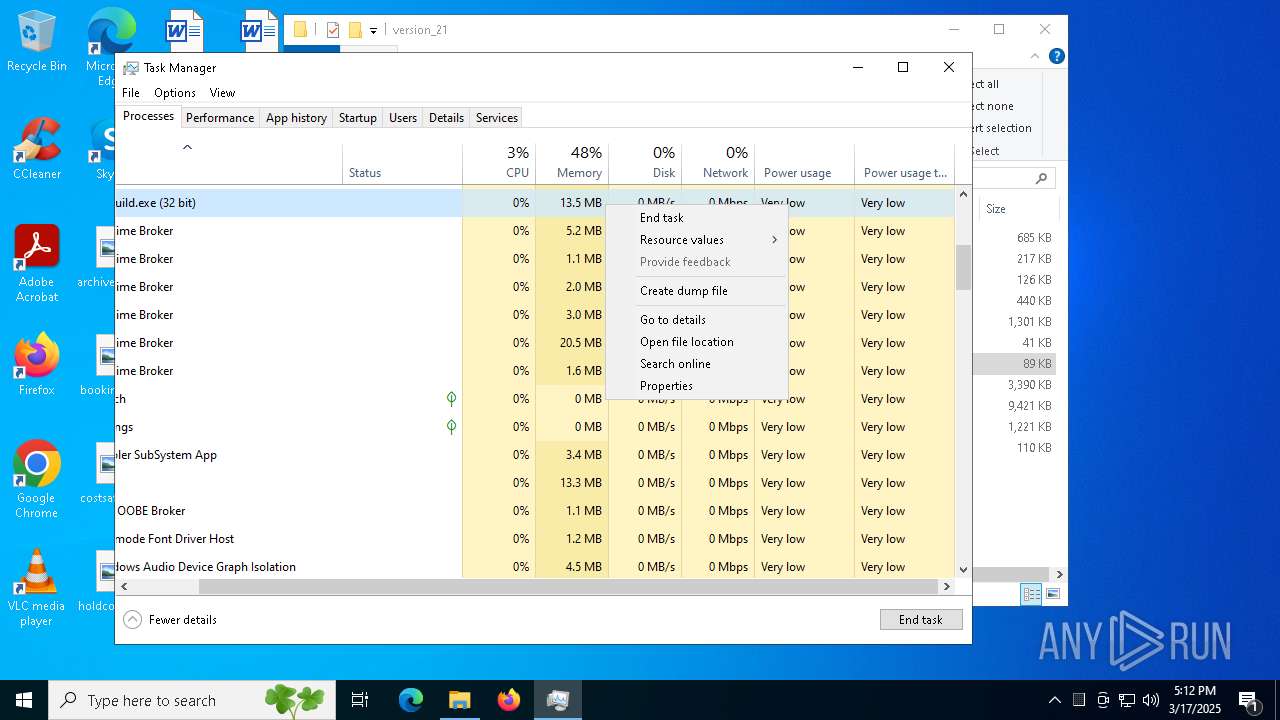Click Task Manager vertical scrollbar thumb

(964, 267)
